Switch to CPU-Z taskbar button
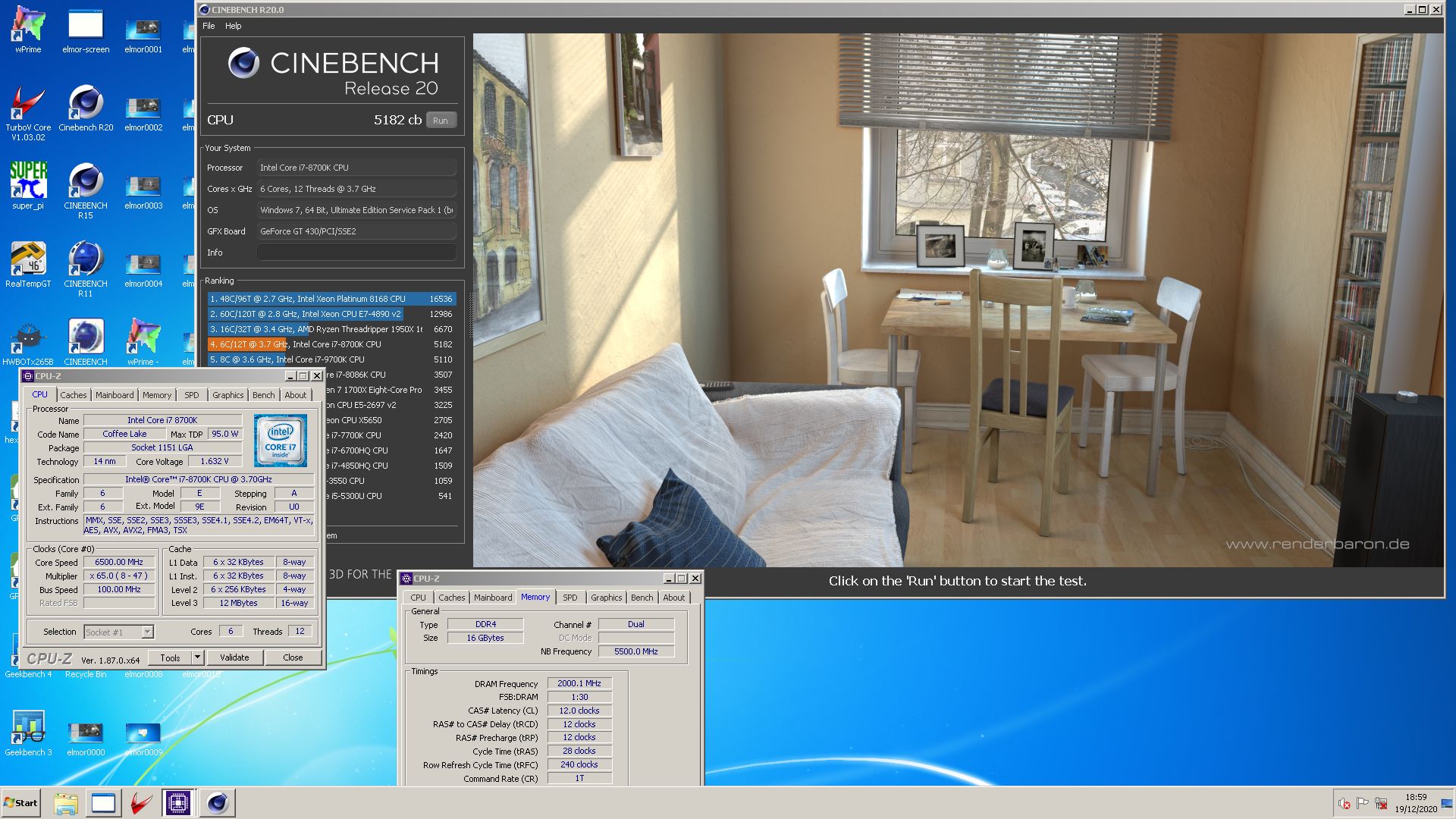The width and height of the screenshot is (1456, 819). click(178, 803)
